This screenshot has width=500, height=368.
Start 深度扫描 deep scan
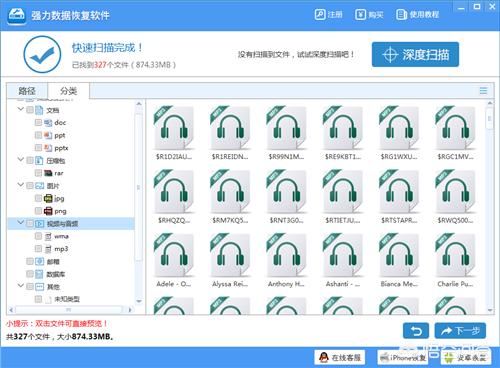point(415,54)
